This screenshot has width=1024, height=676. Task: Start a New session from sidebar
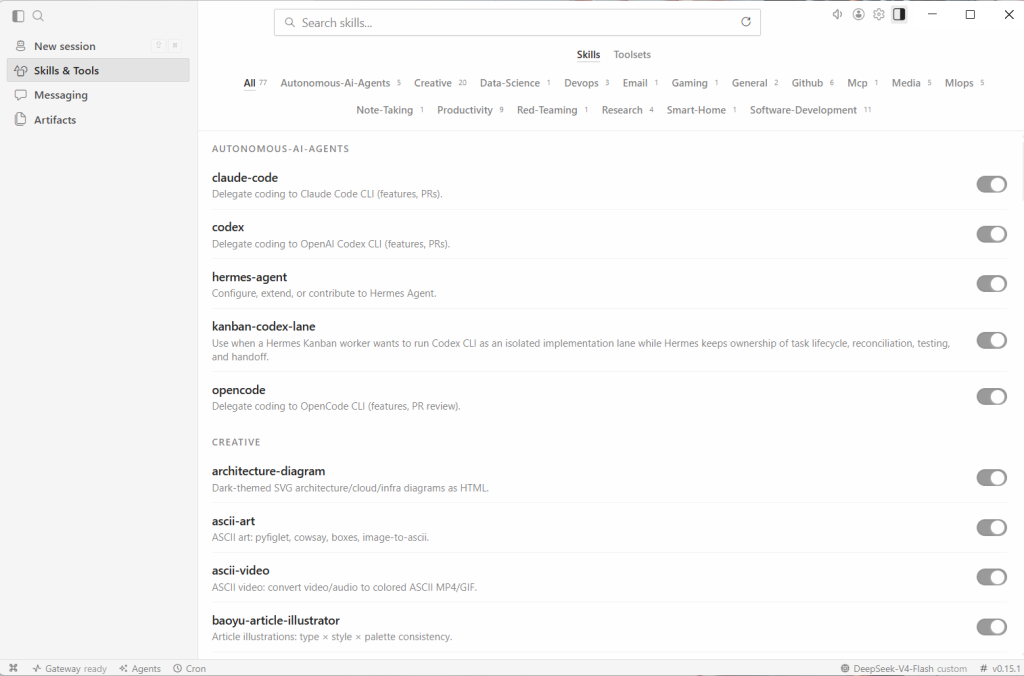(x=98, y=46)
